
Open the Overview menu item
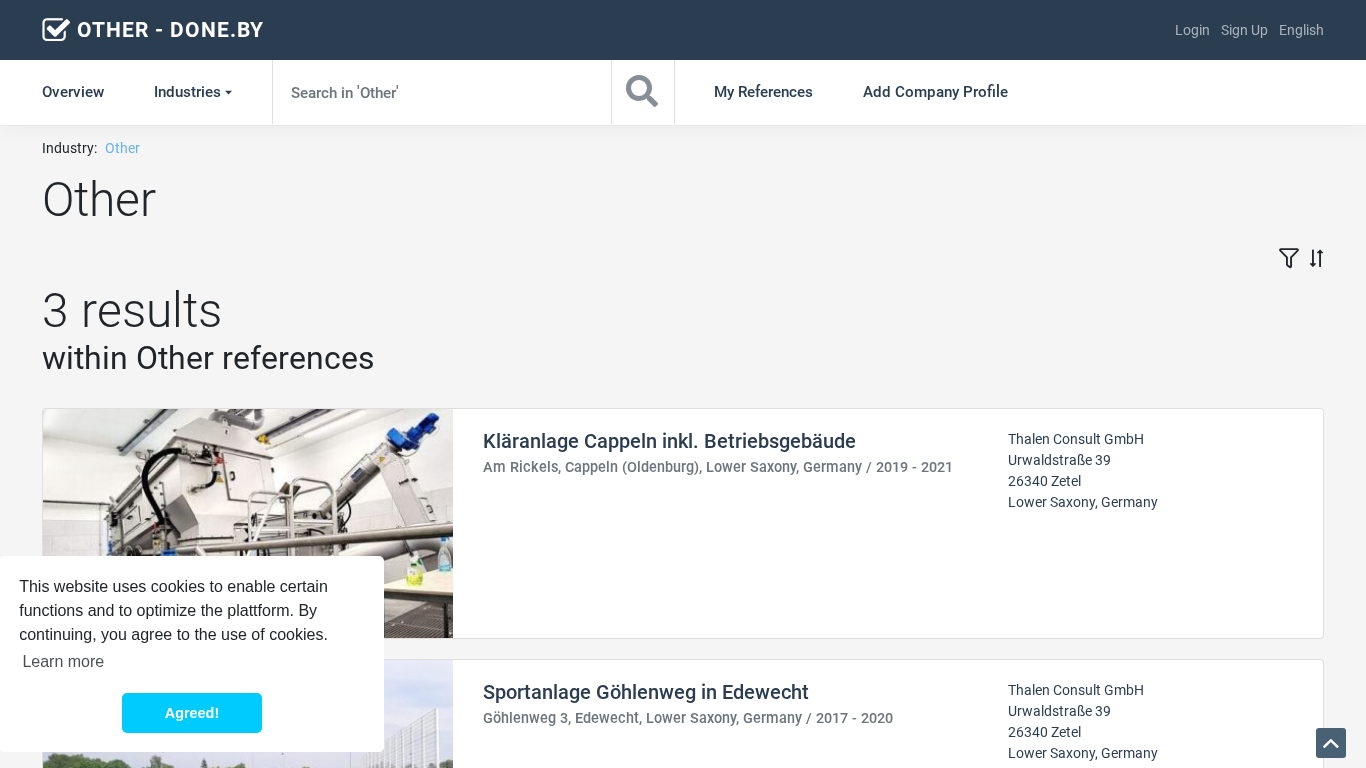(x=73, y=92)
